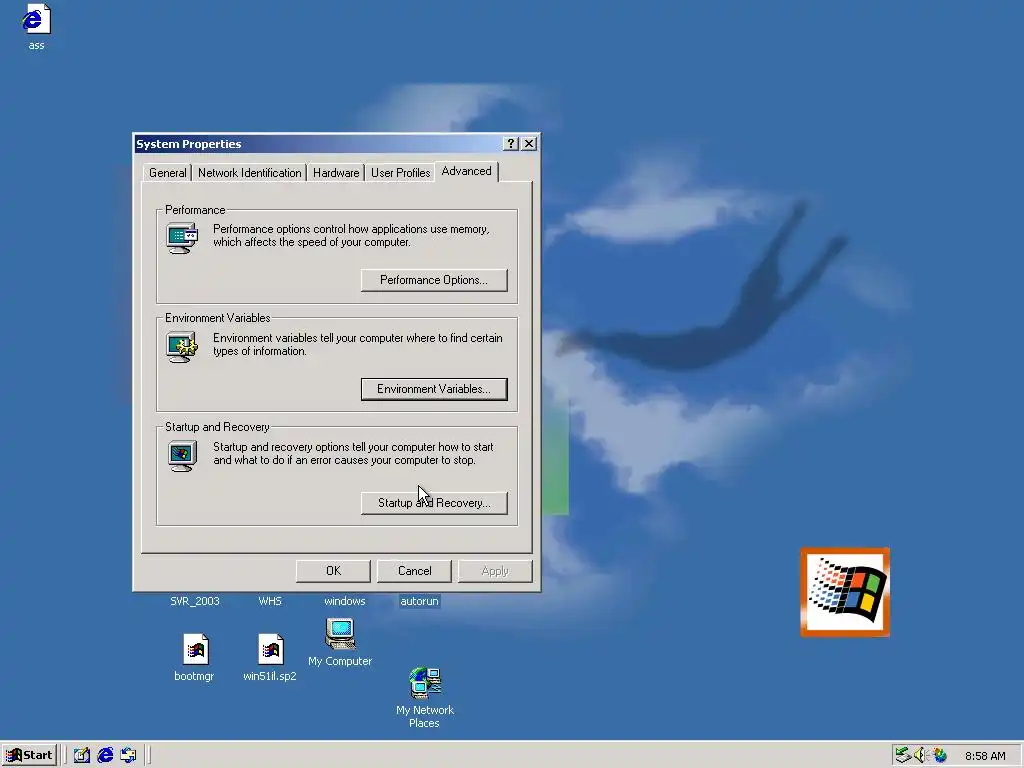Click the Windows logo image on desktop

(845, 592)
